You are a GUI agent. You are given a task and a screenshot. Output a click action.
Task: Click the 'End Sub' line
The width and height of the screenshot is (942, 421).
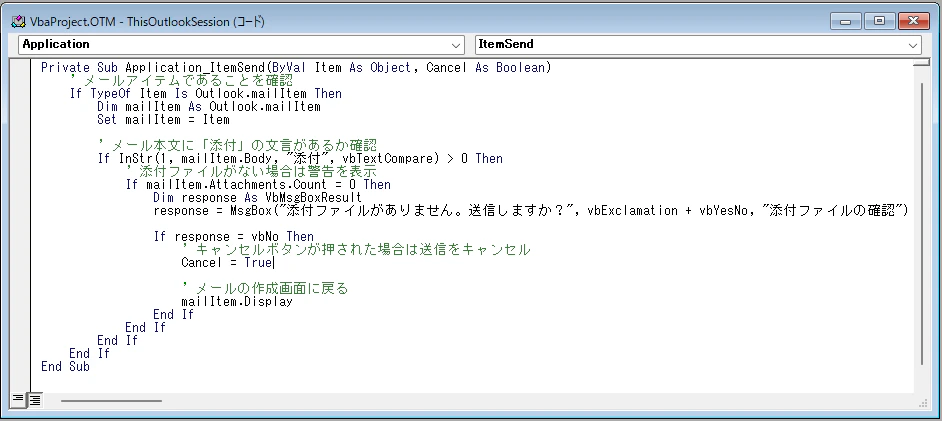(65, 366)
